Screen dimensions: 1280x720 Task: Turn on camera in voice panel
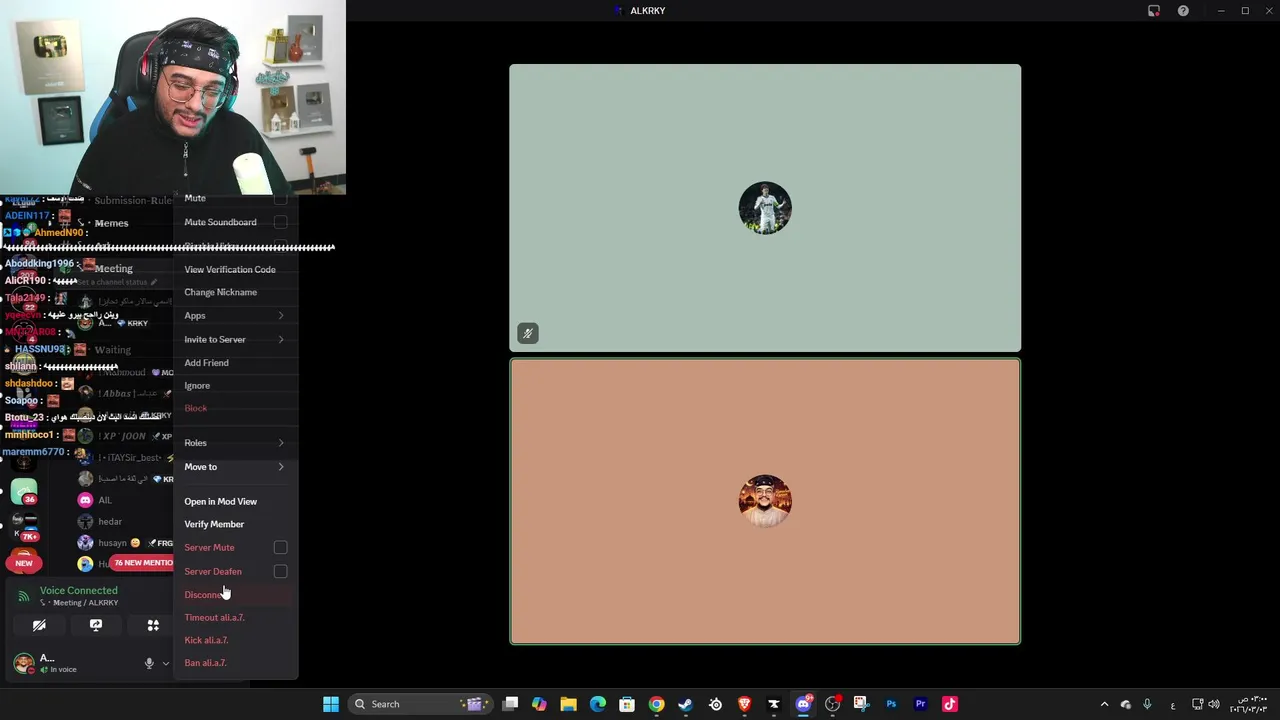pos(39,625)
